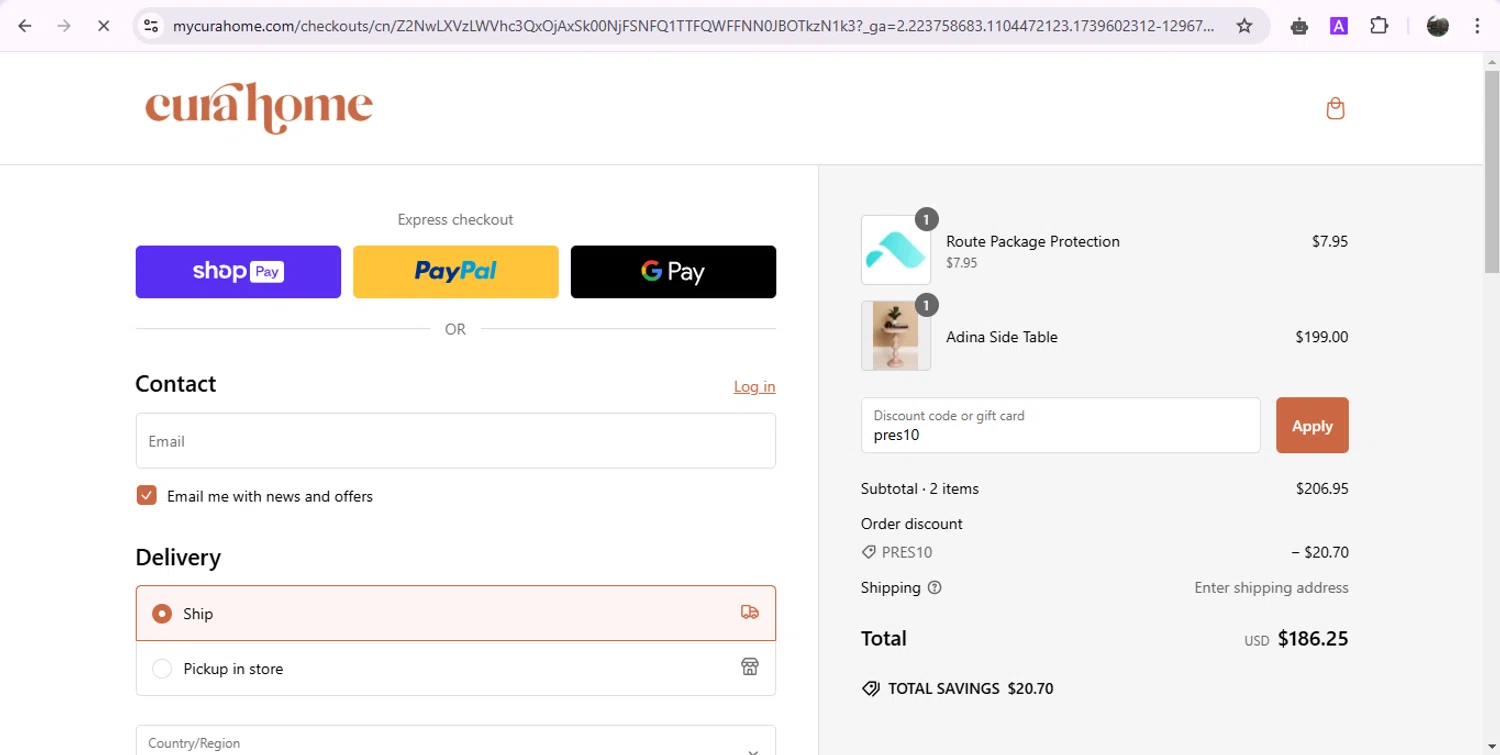Screen dimensions: 1500x755
Task: Go back to the previous page
Action: click(x=25, y=26)
